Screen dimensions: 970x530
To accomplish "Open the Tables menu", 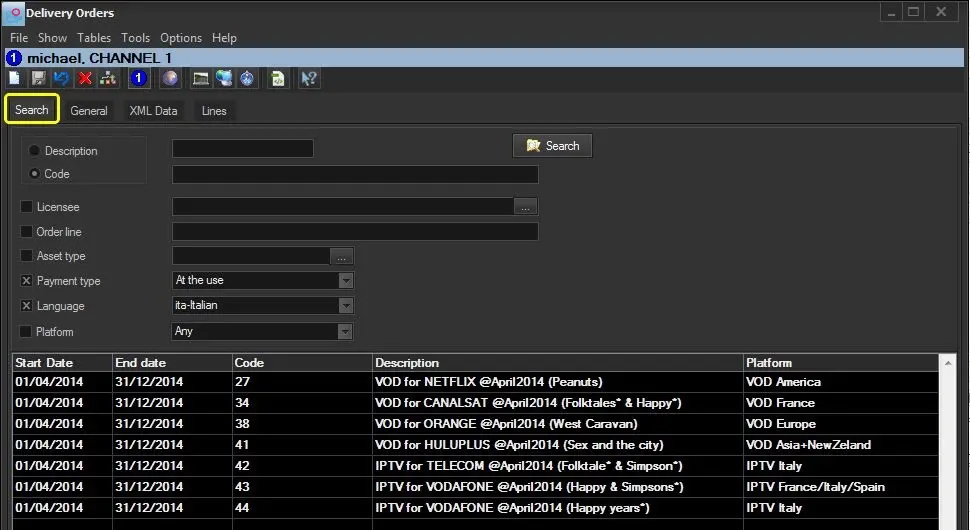I will [94, 38].
